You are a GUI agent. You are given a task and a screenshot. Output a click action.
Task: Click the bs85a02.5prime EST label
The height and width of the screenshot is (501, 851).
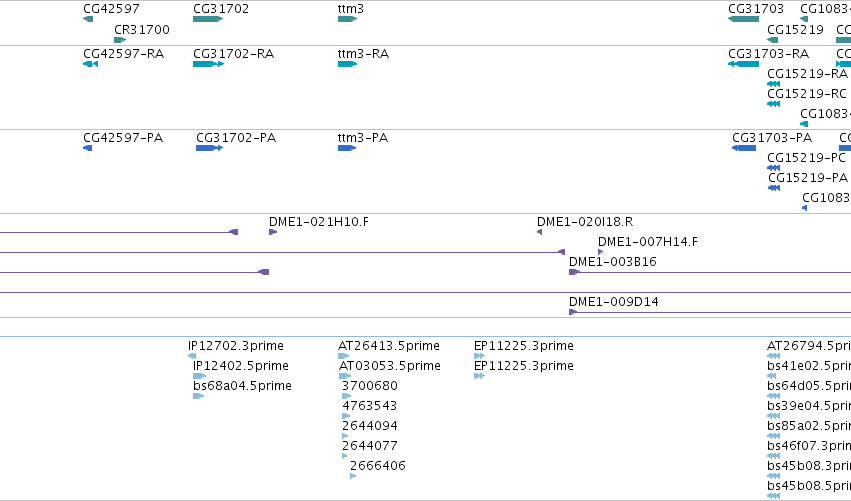pyautogui.click(x=809, y=426)
